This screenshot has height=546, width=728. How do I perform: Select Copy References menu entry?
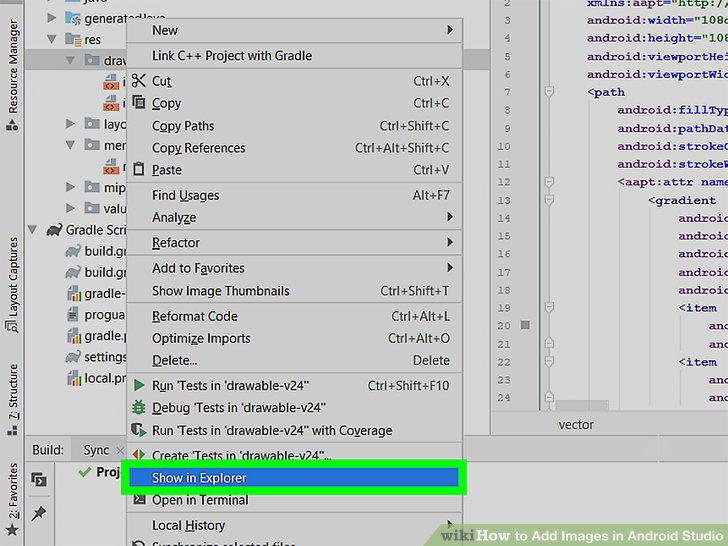[x=293, y=148]
